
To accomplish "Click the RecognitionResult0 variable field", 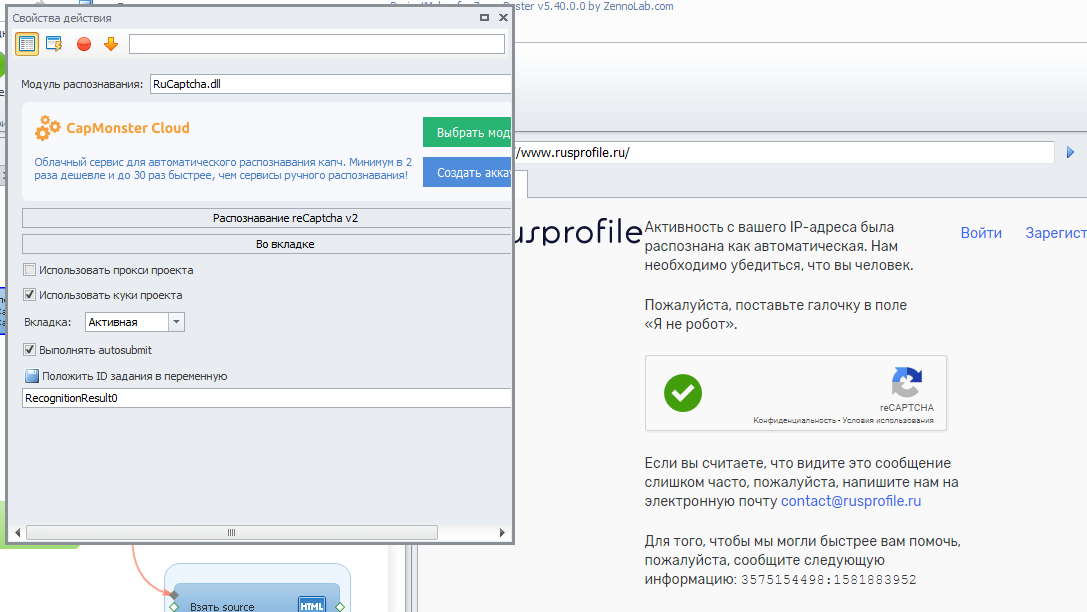I will [267, 398].
